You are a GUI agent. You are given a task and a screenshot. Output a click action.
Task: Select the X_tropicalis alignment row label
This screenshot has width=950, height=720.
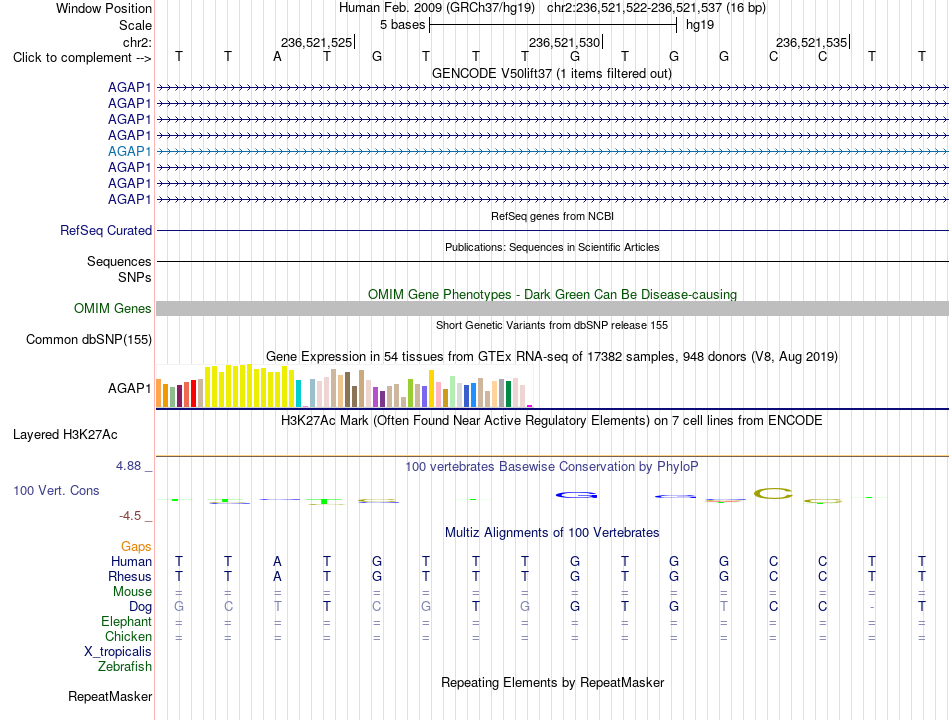click(118, 652)
